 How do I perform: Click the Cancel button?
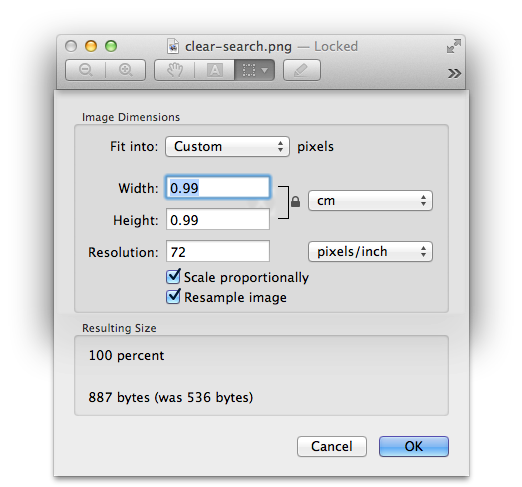332,446
